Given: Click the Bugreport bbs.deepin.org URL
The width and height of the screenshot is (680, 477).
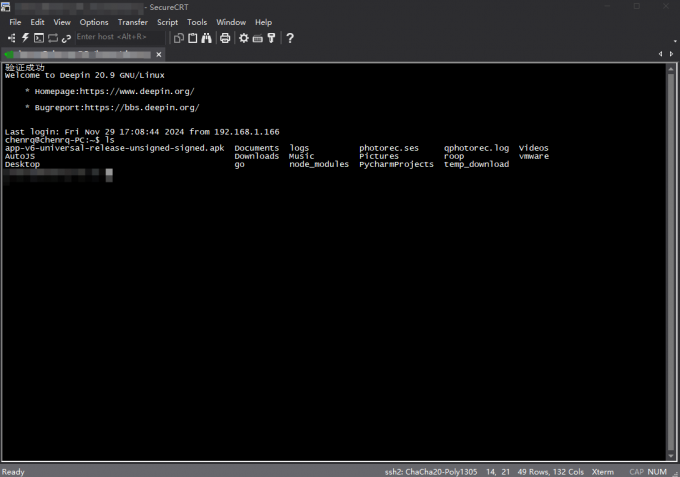Looking at the screenshot, I should [142, 108].
